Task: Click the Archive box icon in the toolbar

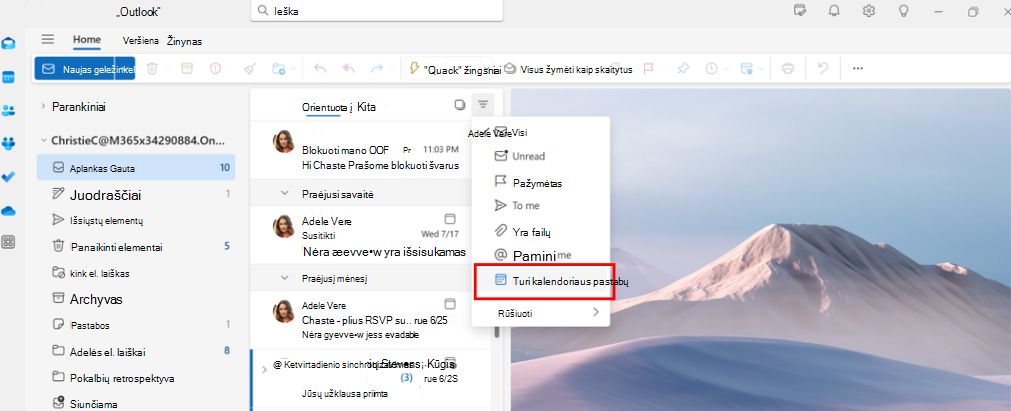Action: (x=187, y=68)
